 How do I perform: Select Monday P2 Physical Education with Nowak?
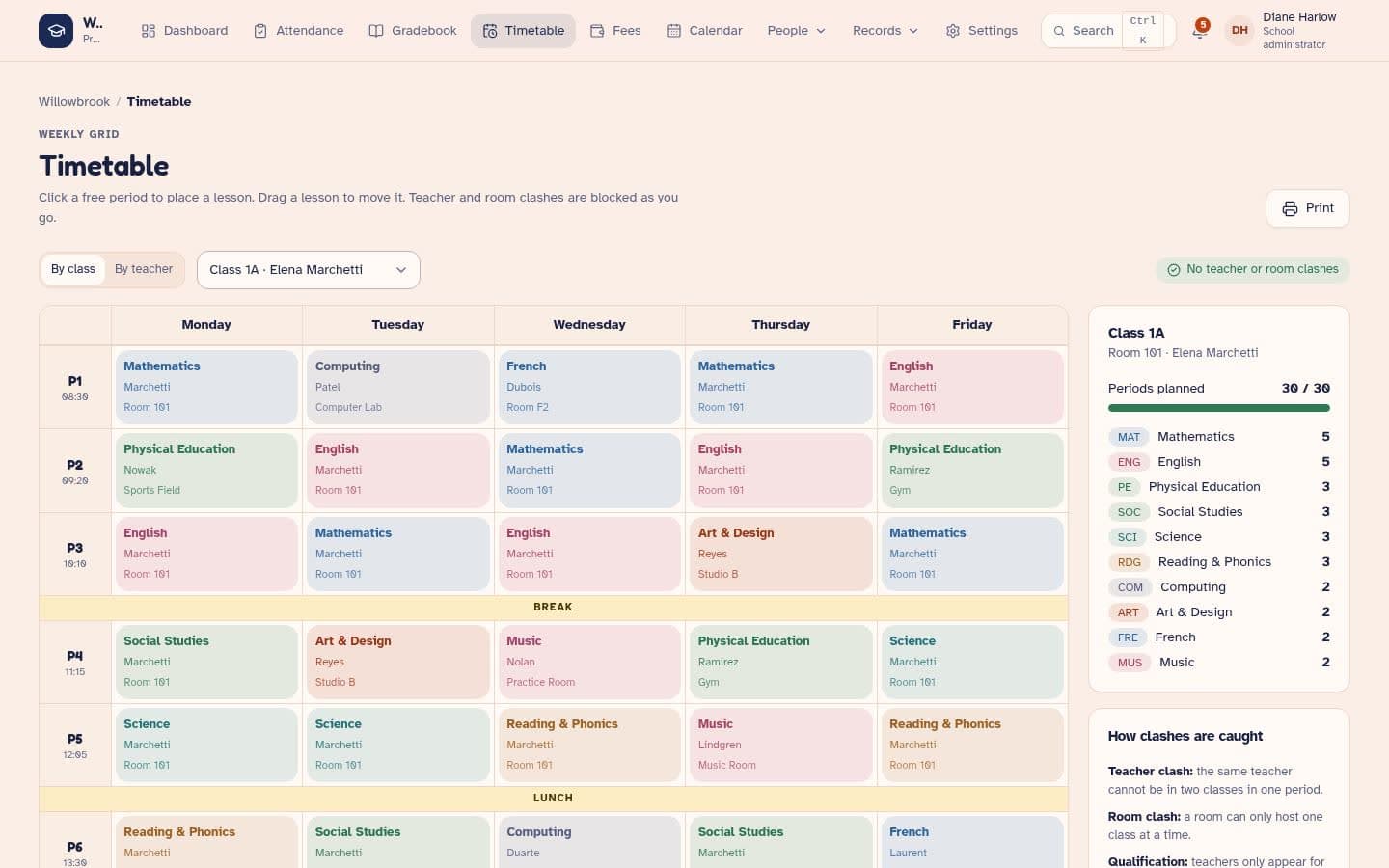pos(206,470)
